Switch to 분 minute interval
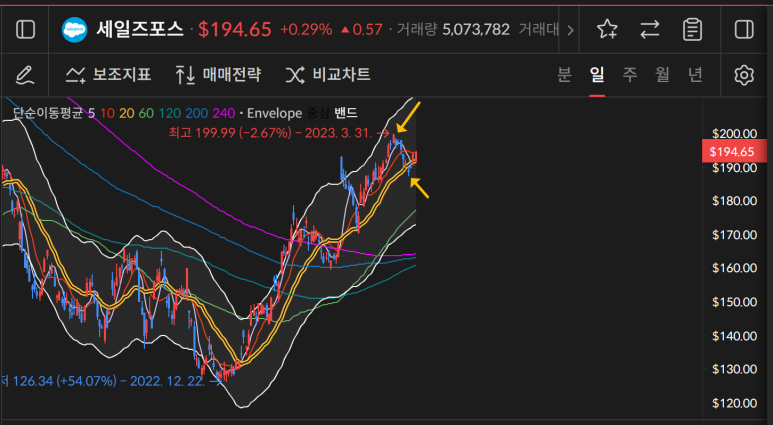 point(563,75)
